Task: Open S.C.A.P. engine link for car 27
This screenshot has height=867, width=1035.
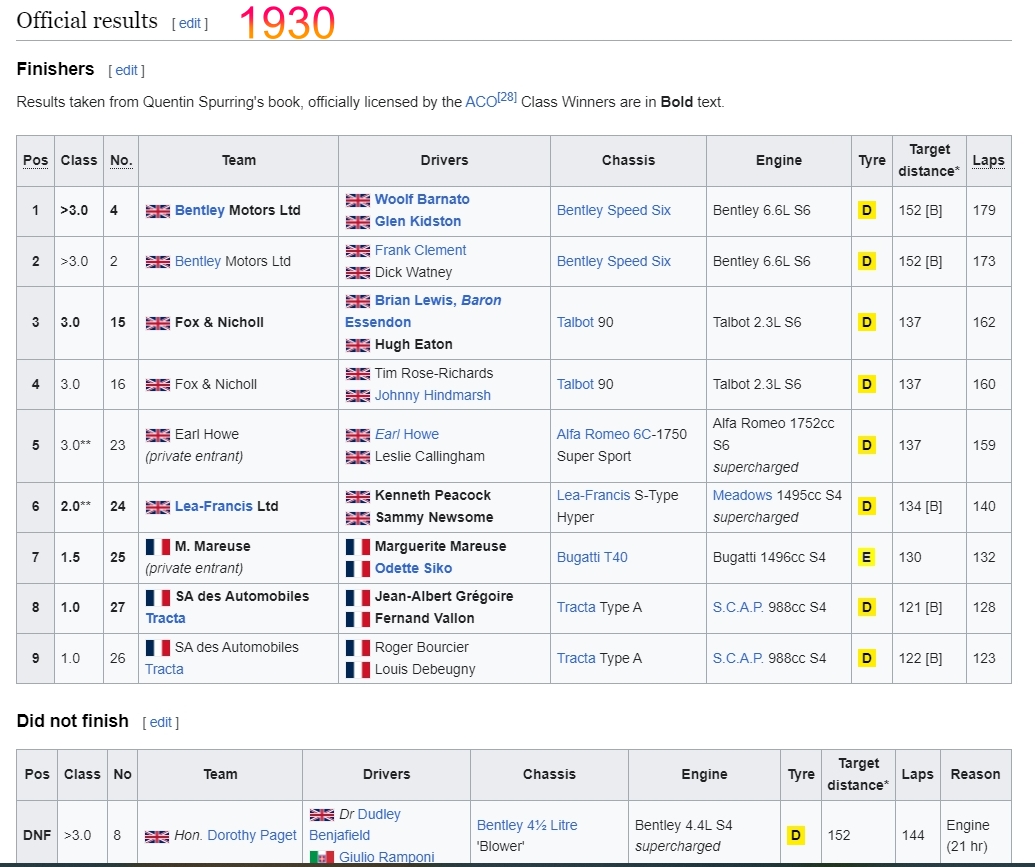Action: [x=738, y=607]
